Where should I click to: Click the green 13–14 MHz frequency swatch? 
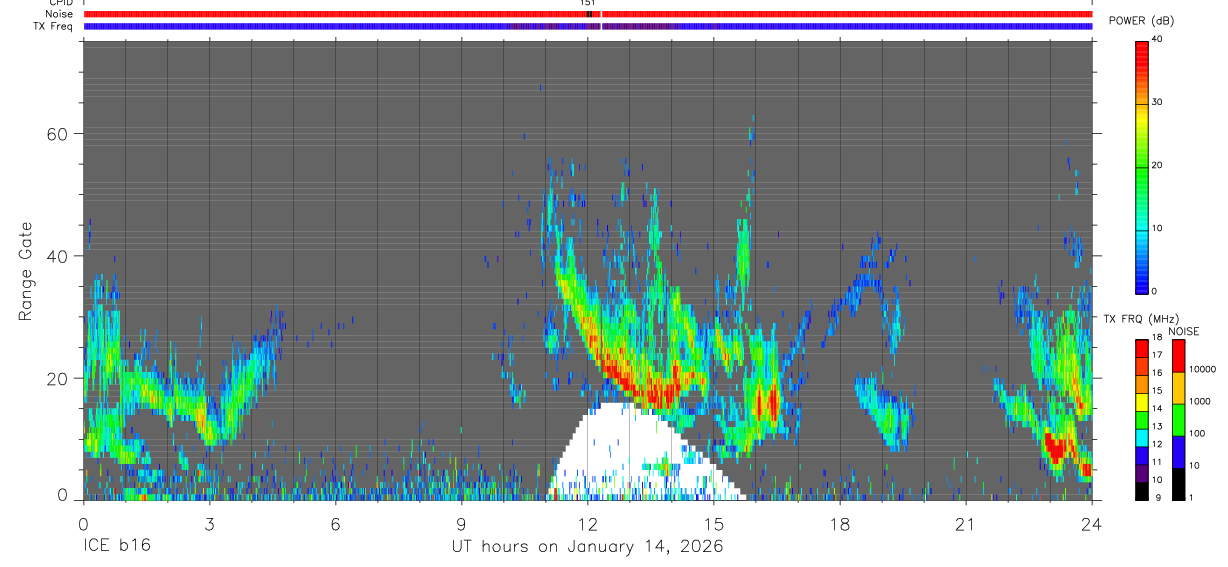(x=1142, y=419)
